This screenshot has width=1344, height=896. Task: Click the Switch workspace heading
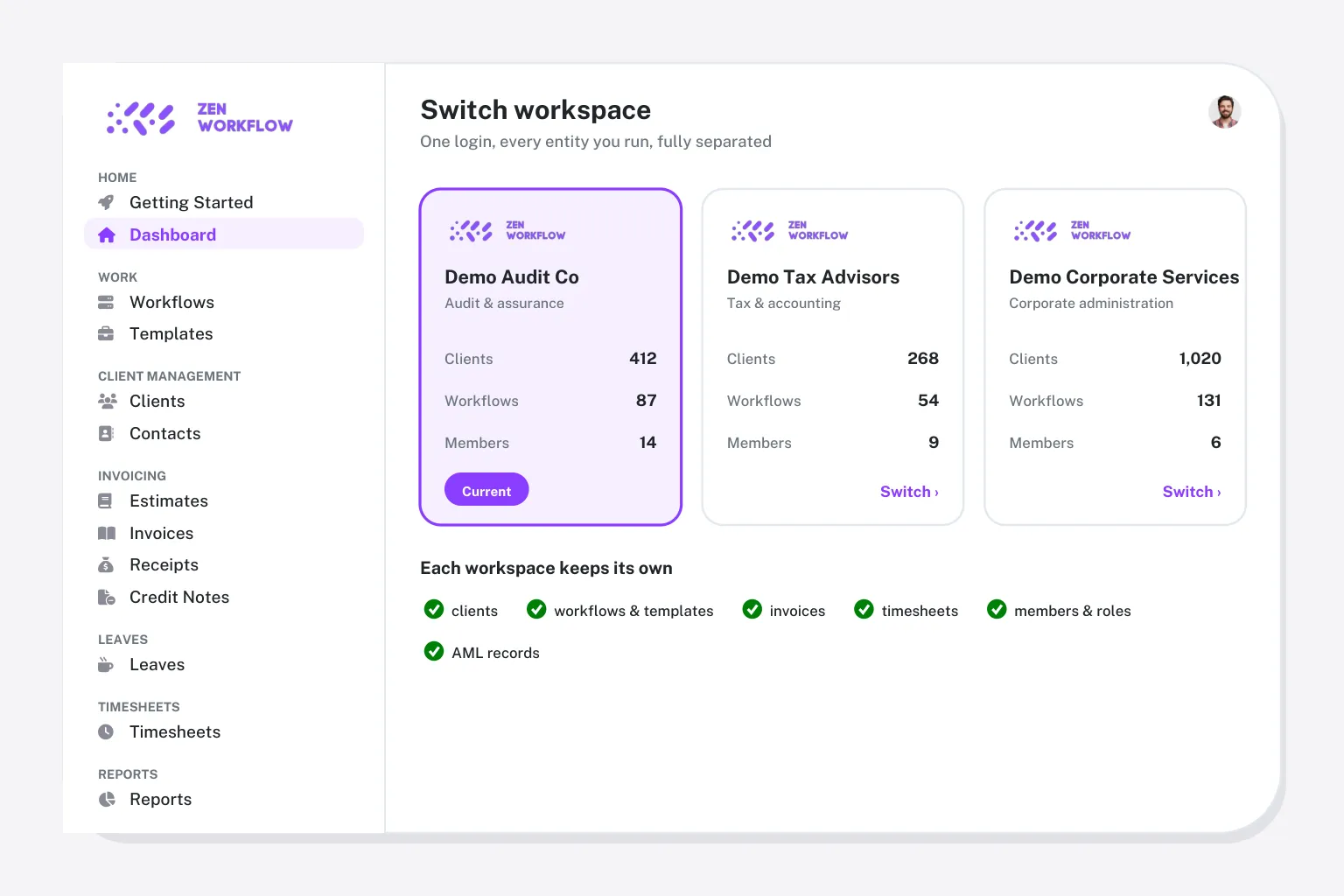[535, 110]
